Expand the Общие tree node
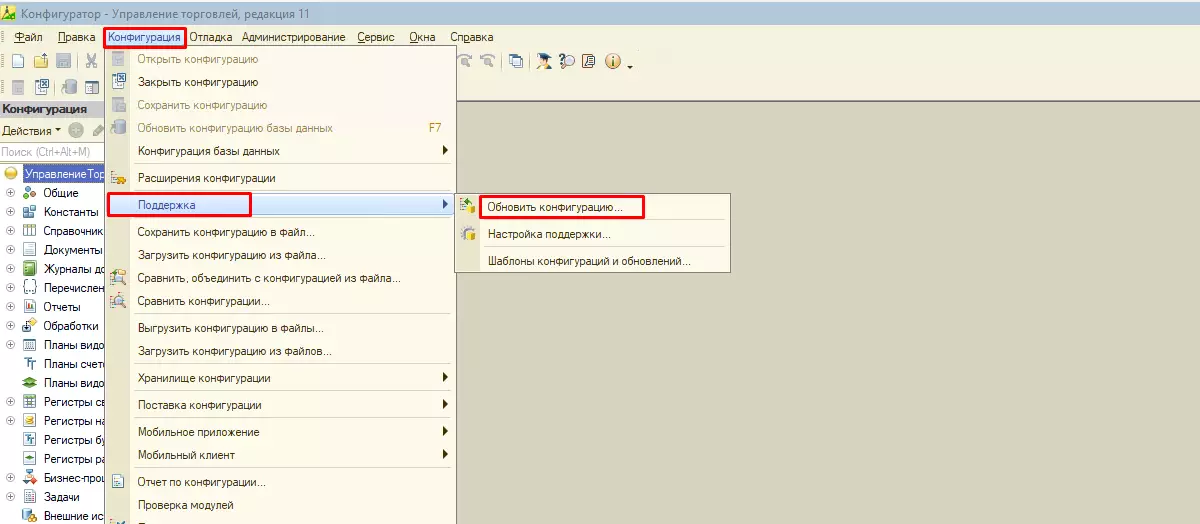1200x524 pixels. click(x=11, y=193)
